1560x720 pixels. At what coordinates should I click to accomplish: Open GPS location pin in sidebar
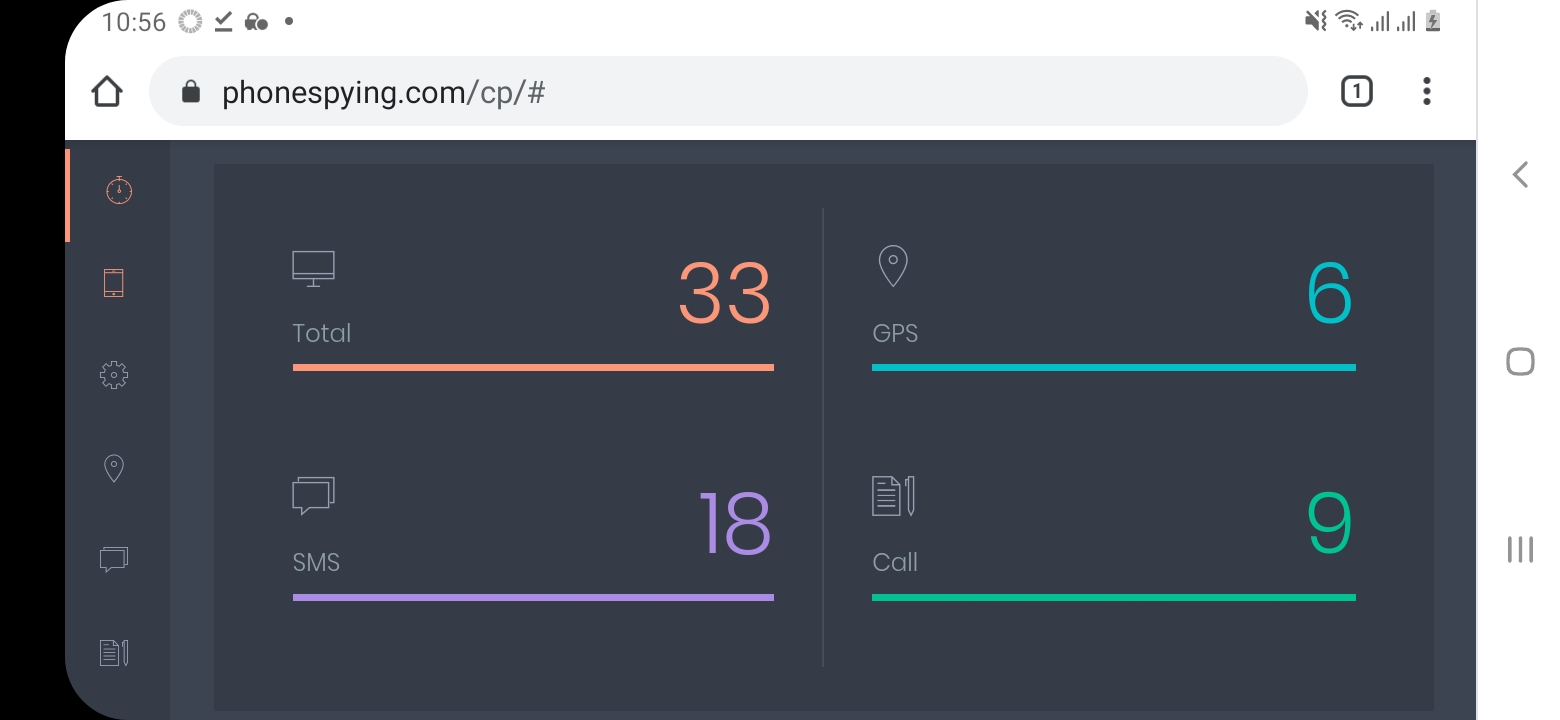click(x=114, y=468)
